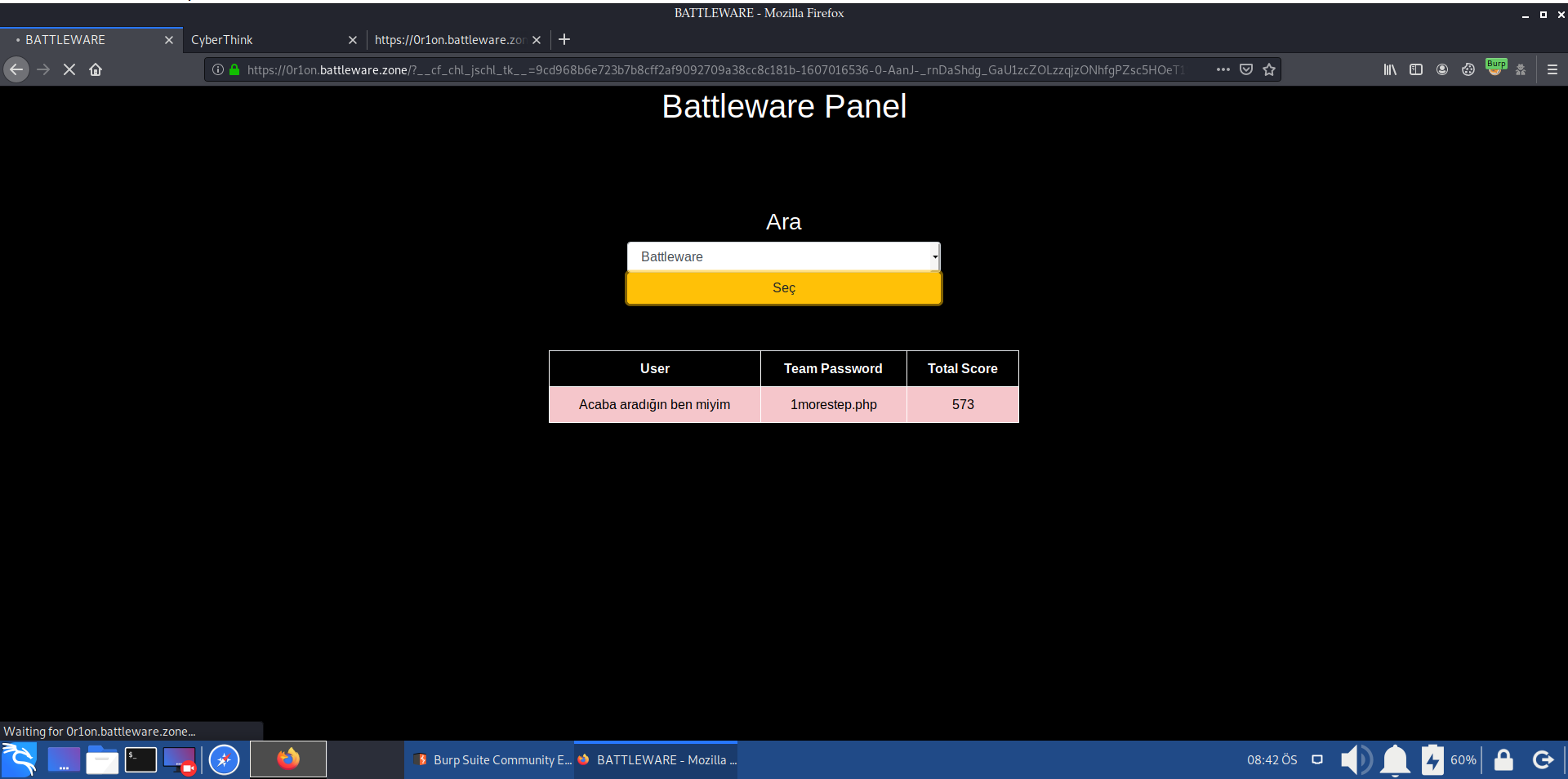Viewport: 1568px width, 779px height.
Task: Click the Pocket save icon in address bar
Action: coord(1246,69)
